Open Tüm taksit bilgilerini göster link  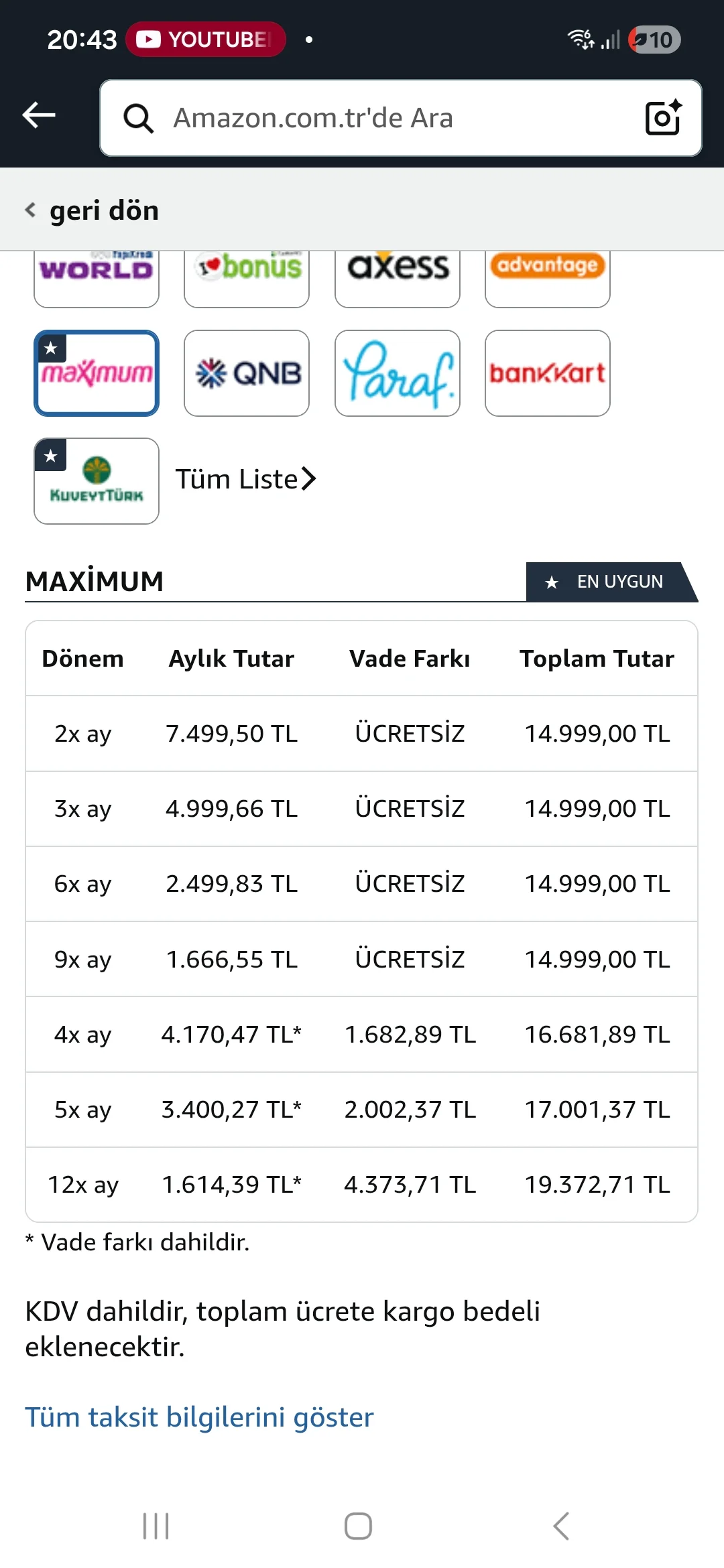click(199, 1417)
